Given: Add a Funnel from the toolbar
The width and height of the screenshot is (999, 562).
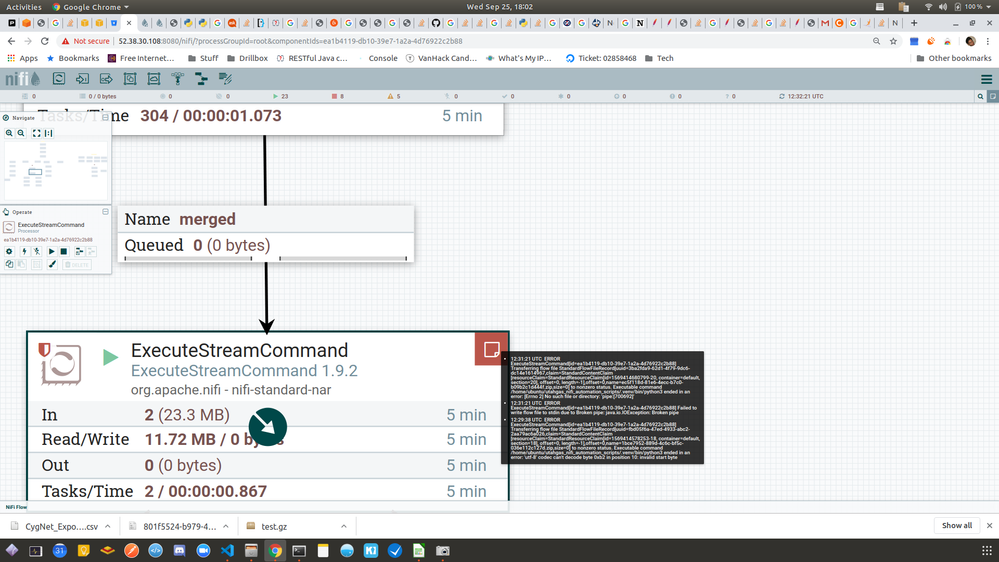Looking at the screenshot, I should [x=178, y=78].
